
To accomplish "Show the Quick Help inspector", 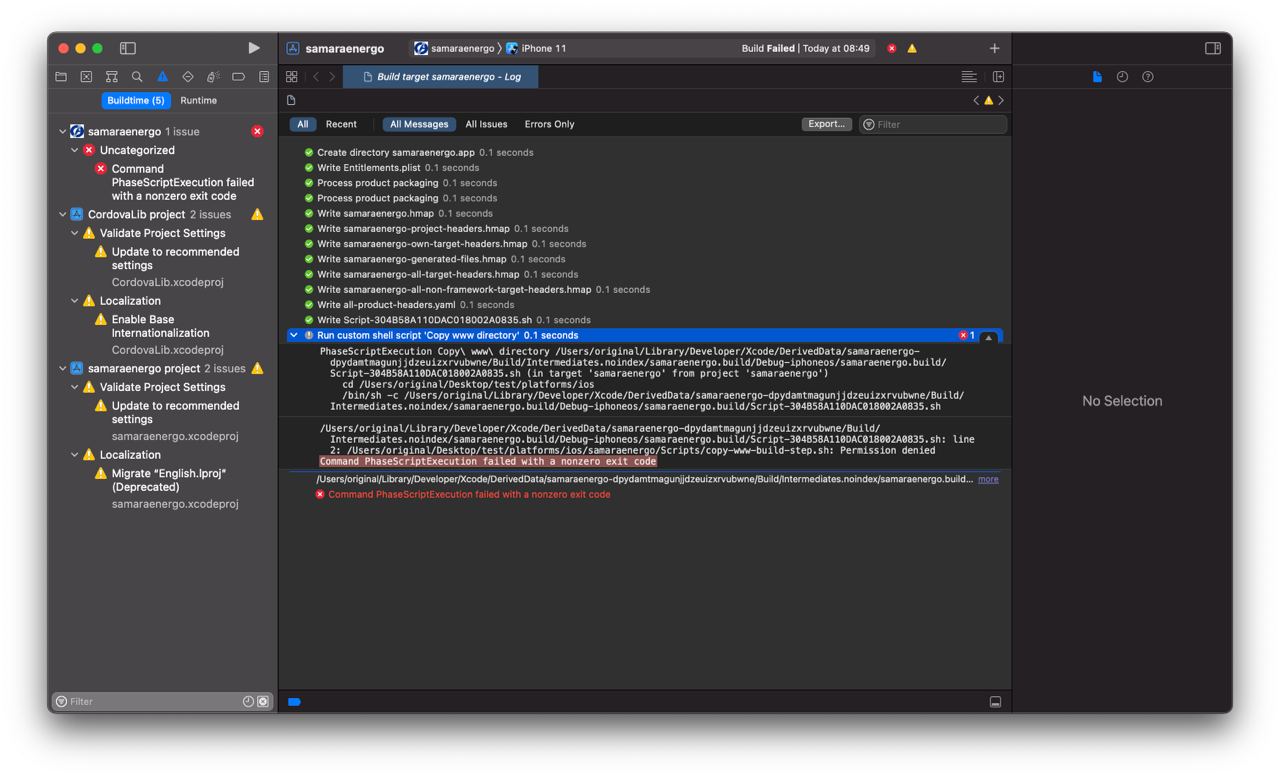I will [1148, 77].
